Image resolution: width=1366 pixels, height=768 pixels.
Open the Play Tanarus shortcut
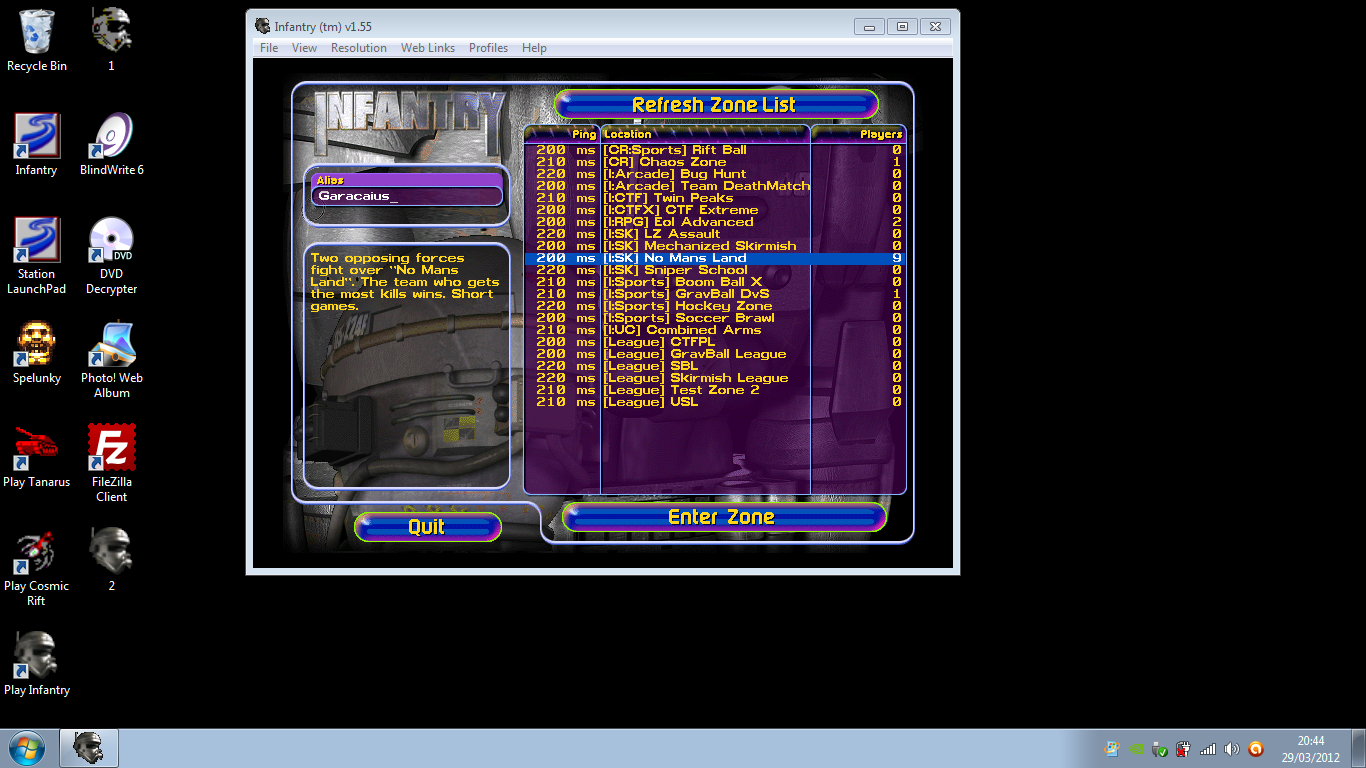(37, 449)
